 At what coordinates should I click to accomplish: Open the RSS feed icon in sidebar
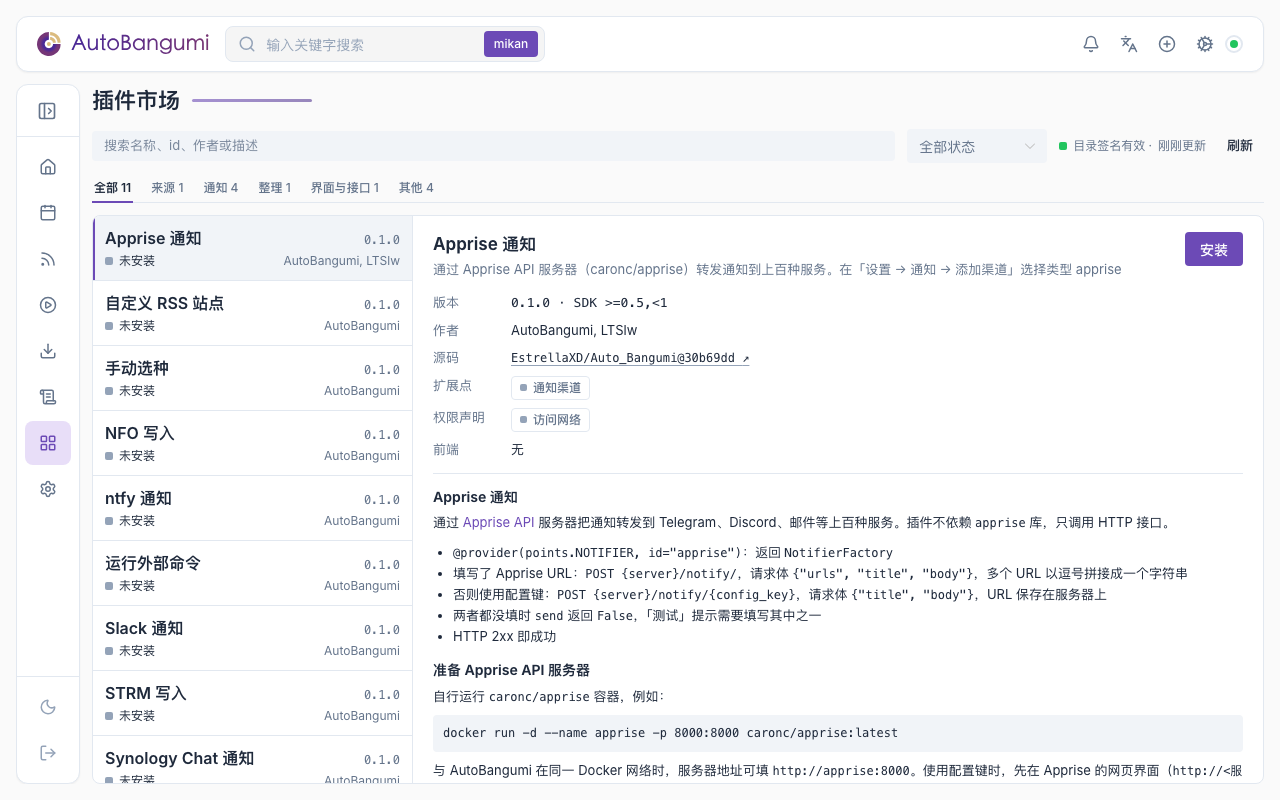[x=48, y=259]
